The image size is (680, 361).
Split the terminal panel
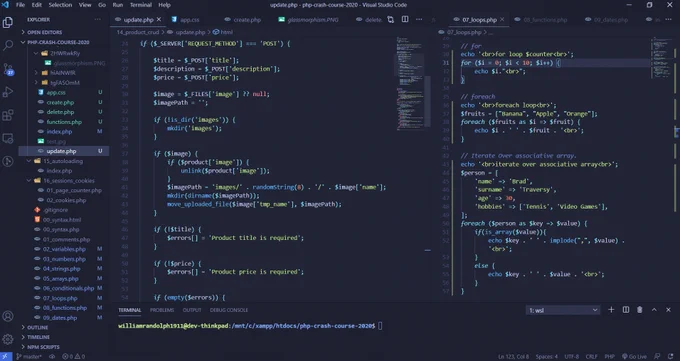(x=626, y=310)
